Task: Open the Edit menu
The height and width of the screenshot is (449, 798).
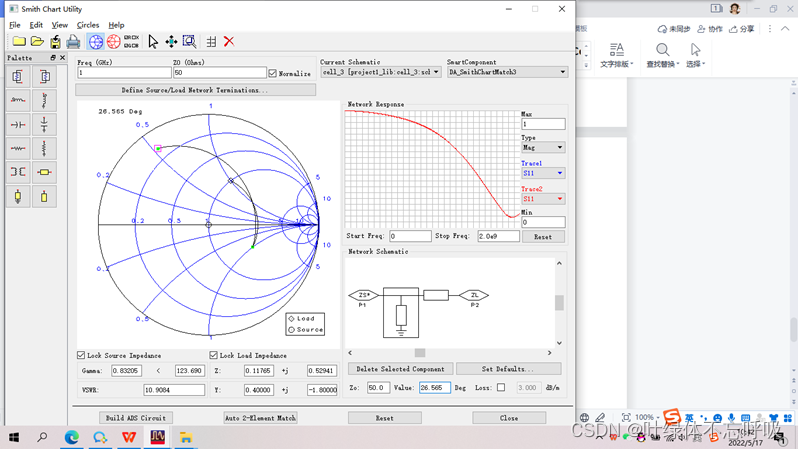Action: click(36, 25)
